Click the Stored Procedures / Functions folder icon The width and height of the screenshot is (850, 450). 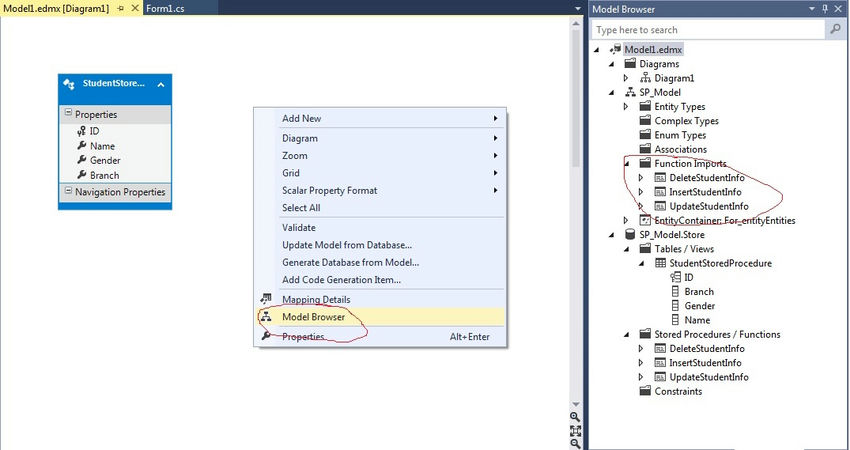(645, 334)
